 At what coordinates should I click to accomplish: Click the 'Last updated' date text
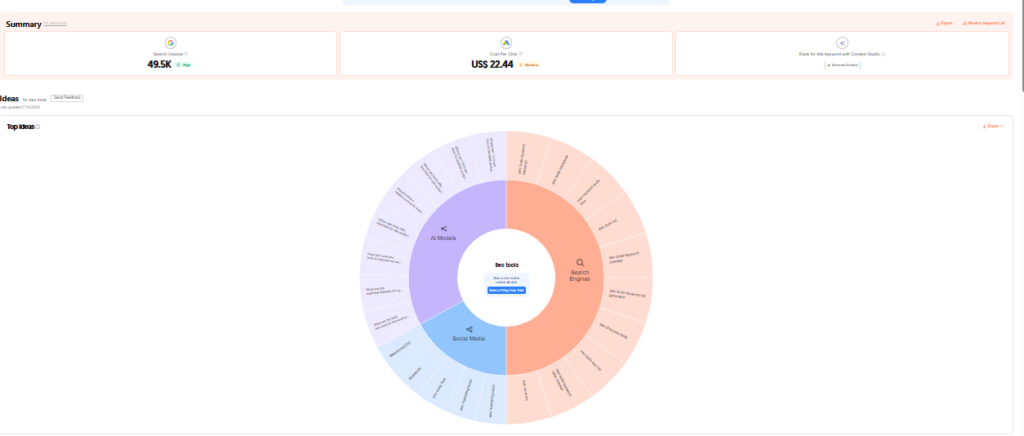20,106
